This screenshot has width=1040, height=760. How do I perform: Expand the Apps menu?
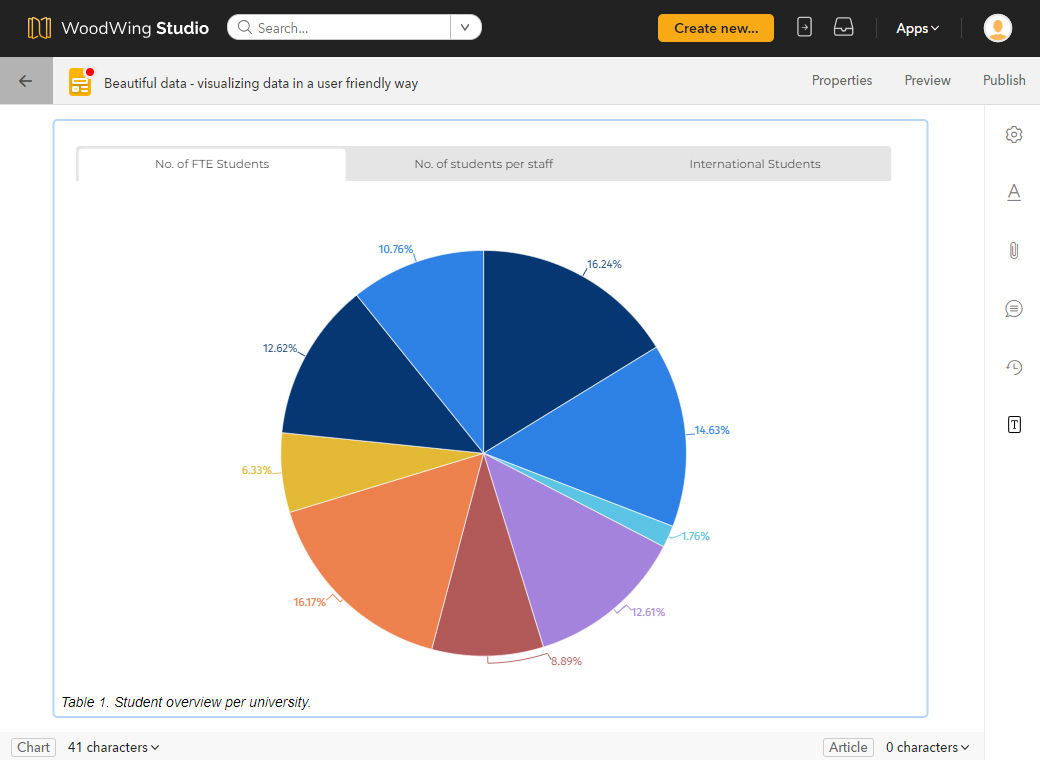916,28
